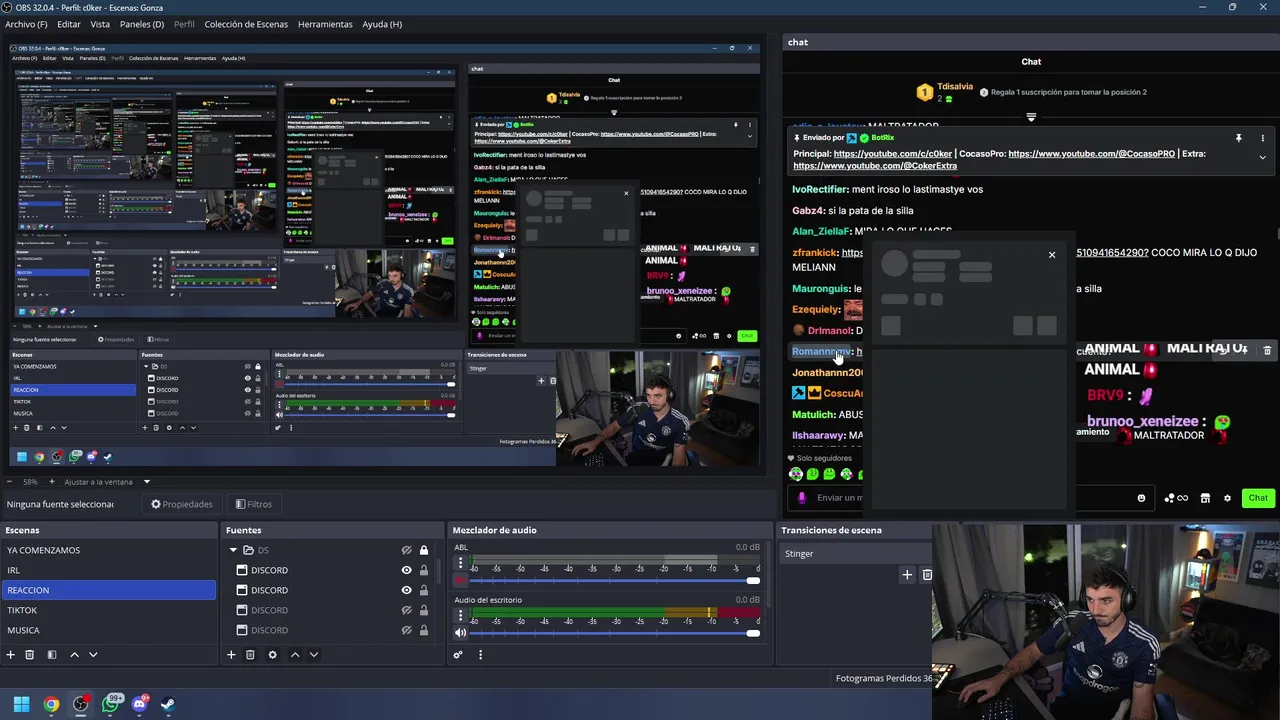Show the bottommost DISCORD source
Viewport: 1280px width, 720px height.
coord(406,630)
